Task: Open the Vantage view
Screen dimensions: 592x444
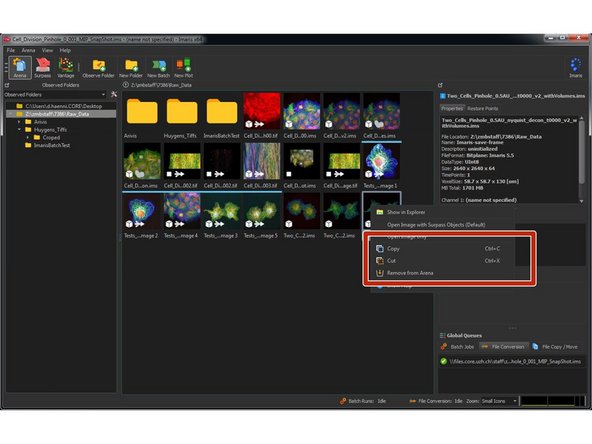Action: pos(66,68)
